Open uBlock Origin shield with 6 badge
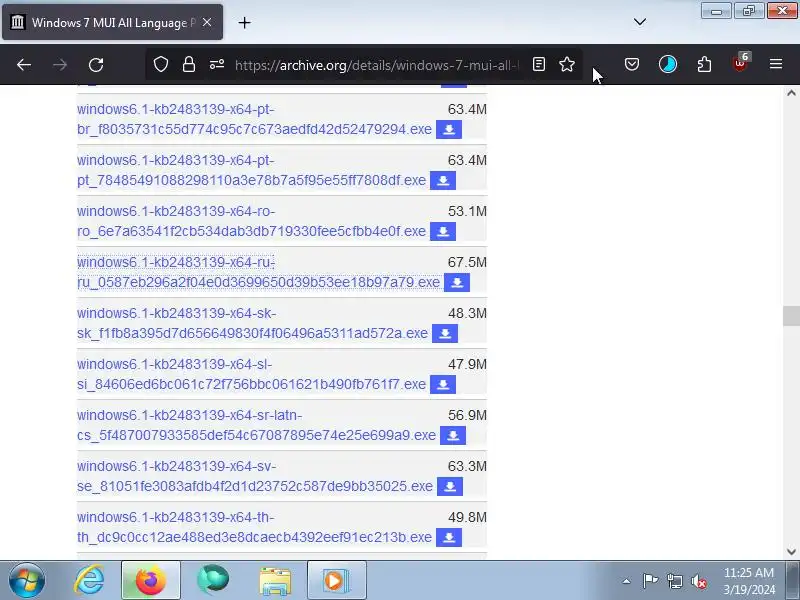The height and width of the screenshot is (600, 800). pos(740,63)
